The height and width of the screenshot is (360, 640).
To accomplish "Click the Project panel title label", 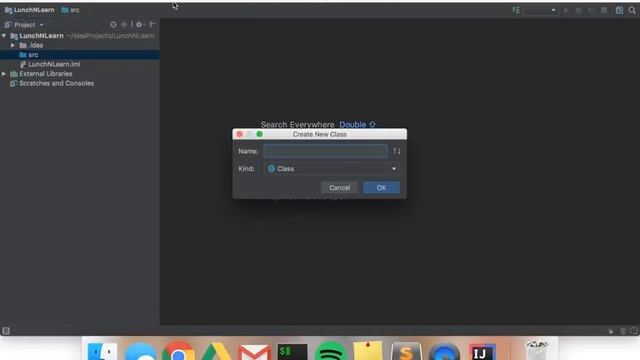I will point(24,25).
